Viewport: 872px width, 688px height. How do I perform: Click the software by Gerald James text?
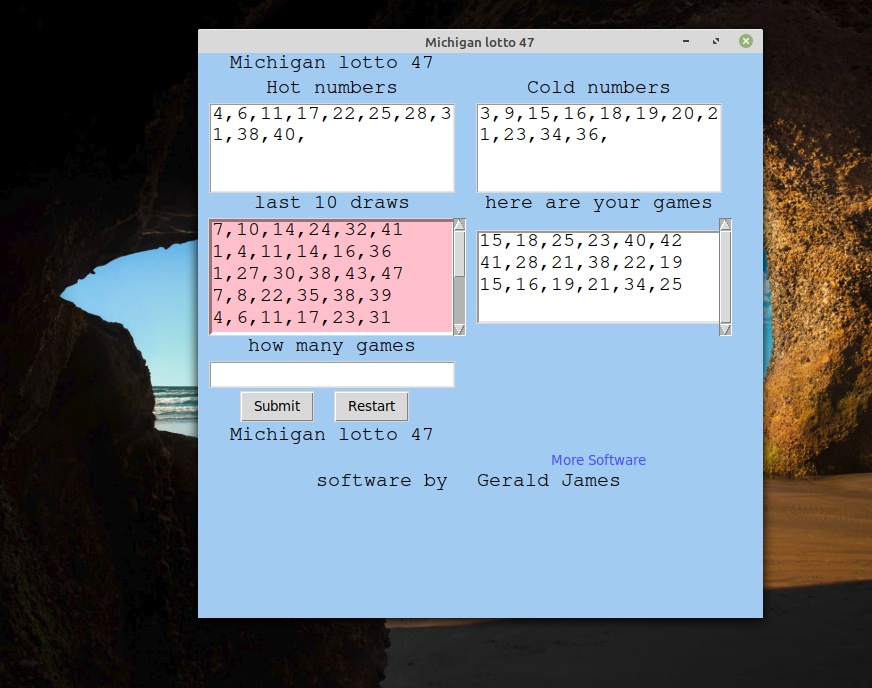coord(468,481)
